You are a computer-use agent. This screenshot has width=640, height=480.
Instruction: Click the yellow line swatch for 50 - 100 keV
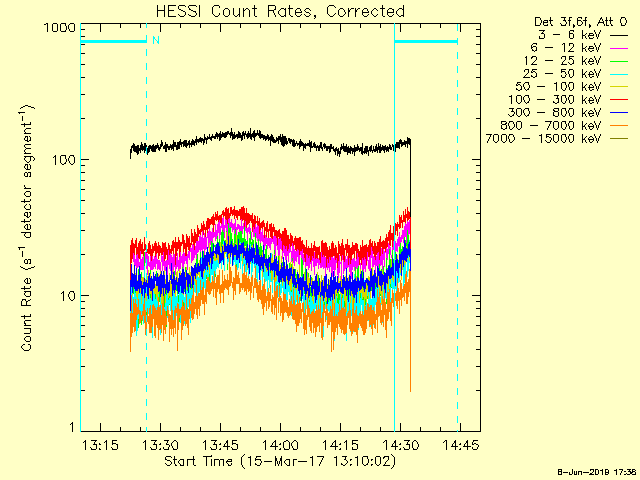[x=619, y=87]
